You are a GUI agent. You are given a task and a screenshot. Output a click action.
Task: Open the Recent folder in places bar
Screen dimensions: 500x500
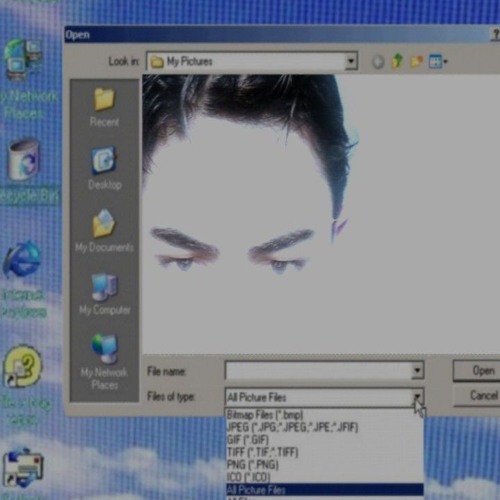104,107
